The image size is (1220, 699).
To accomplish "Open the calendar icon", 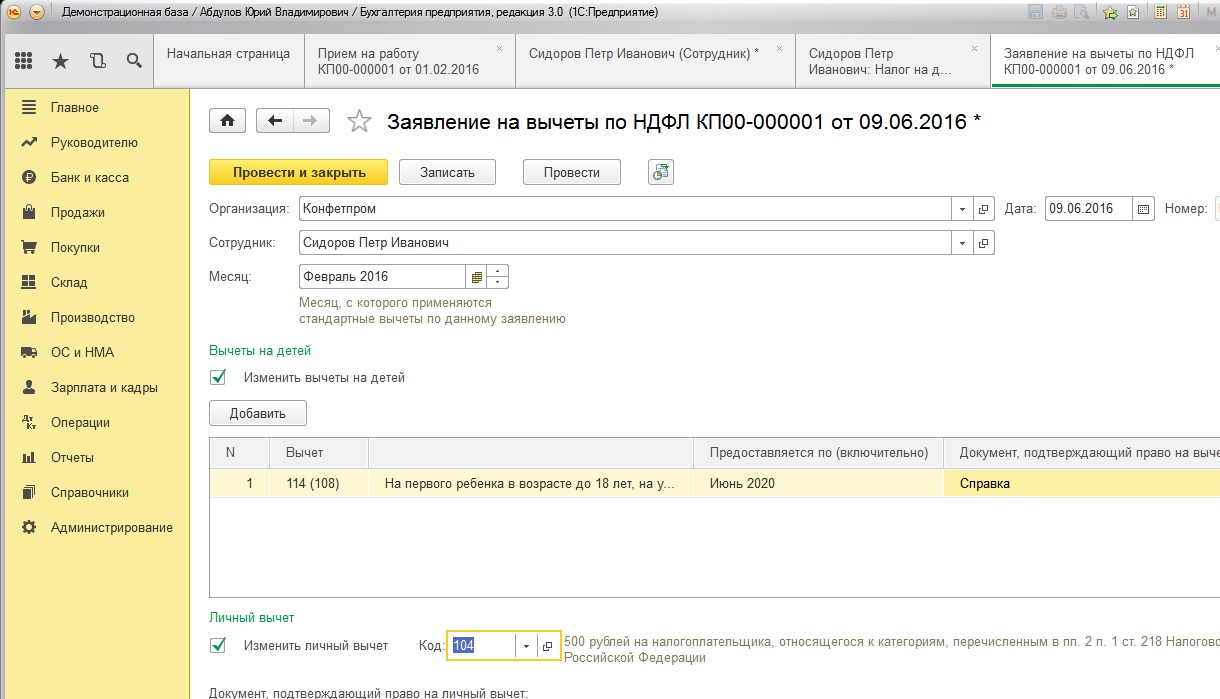I will pos(1184,13).
